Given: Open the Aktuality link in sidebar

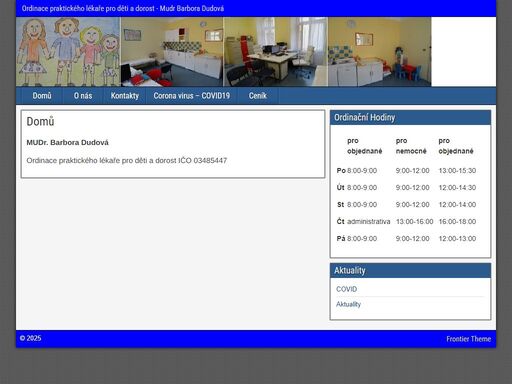Looking at the screenshot, I should (348, 304).
